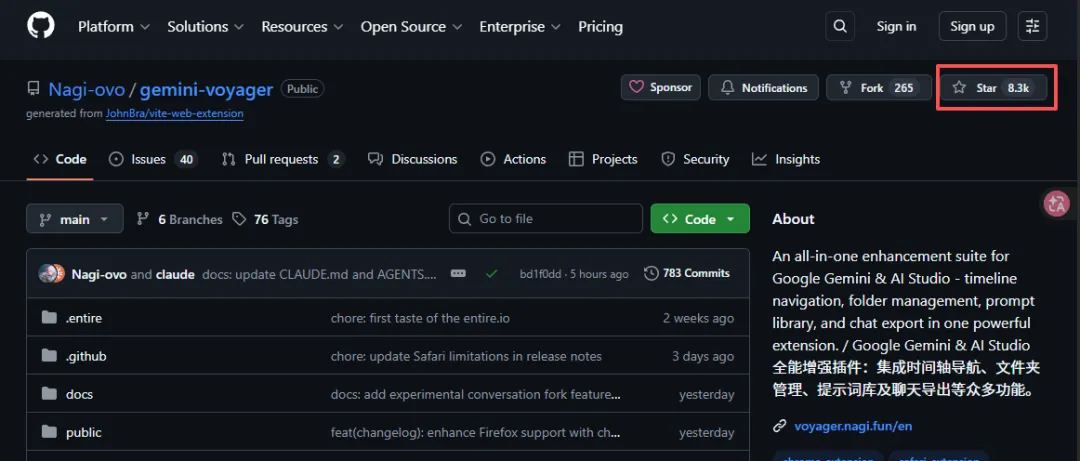Image resolution: width=1080 pixels, height=461 pixels.
Task: Click the Go to file search field
Action: 546,219
